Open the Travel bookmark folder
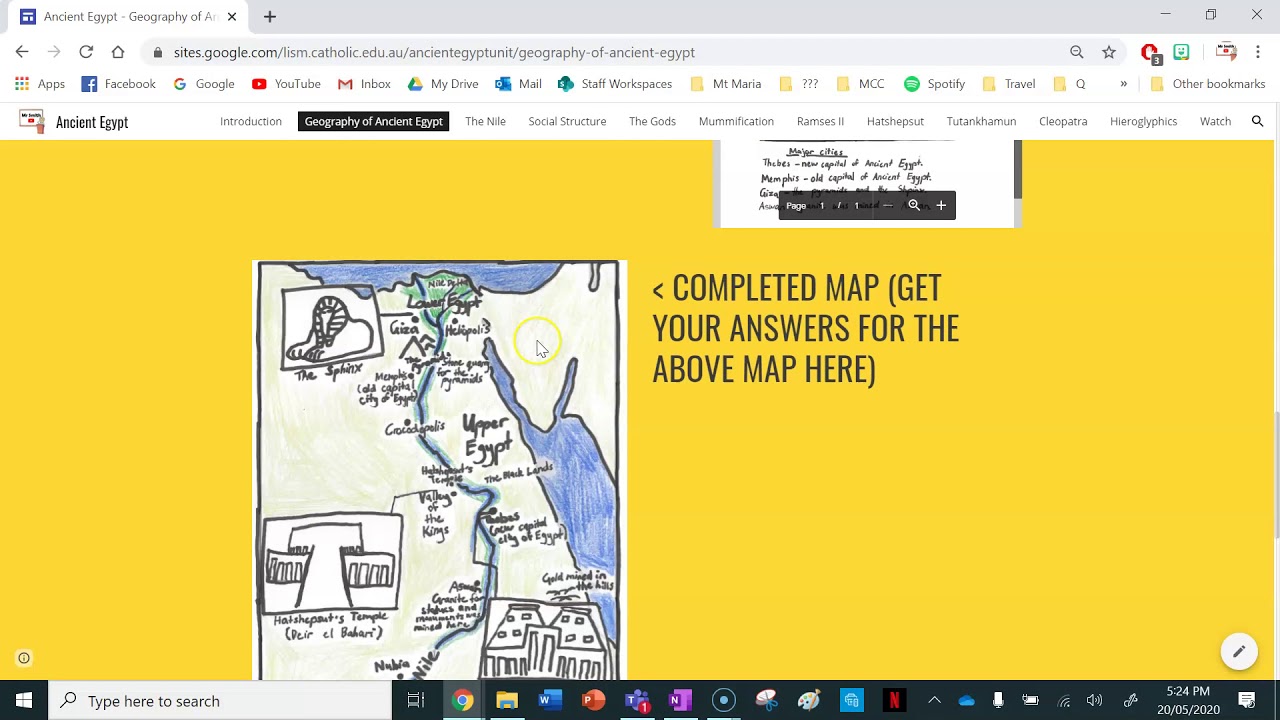The image size is (1280, 720). (x=1009, y=84)
